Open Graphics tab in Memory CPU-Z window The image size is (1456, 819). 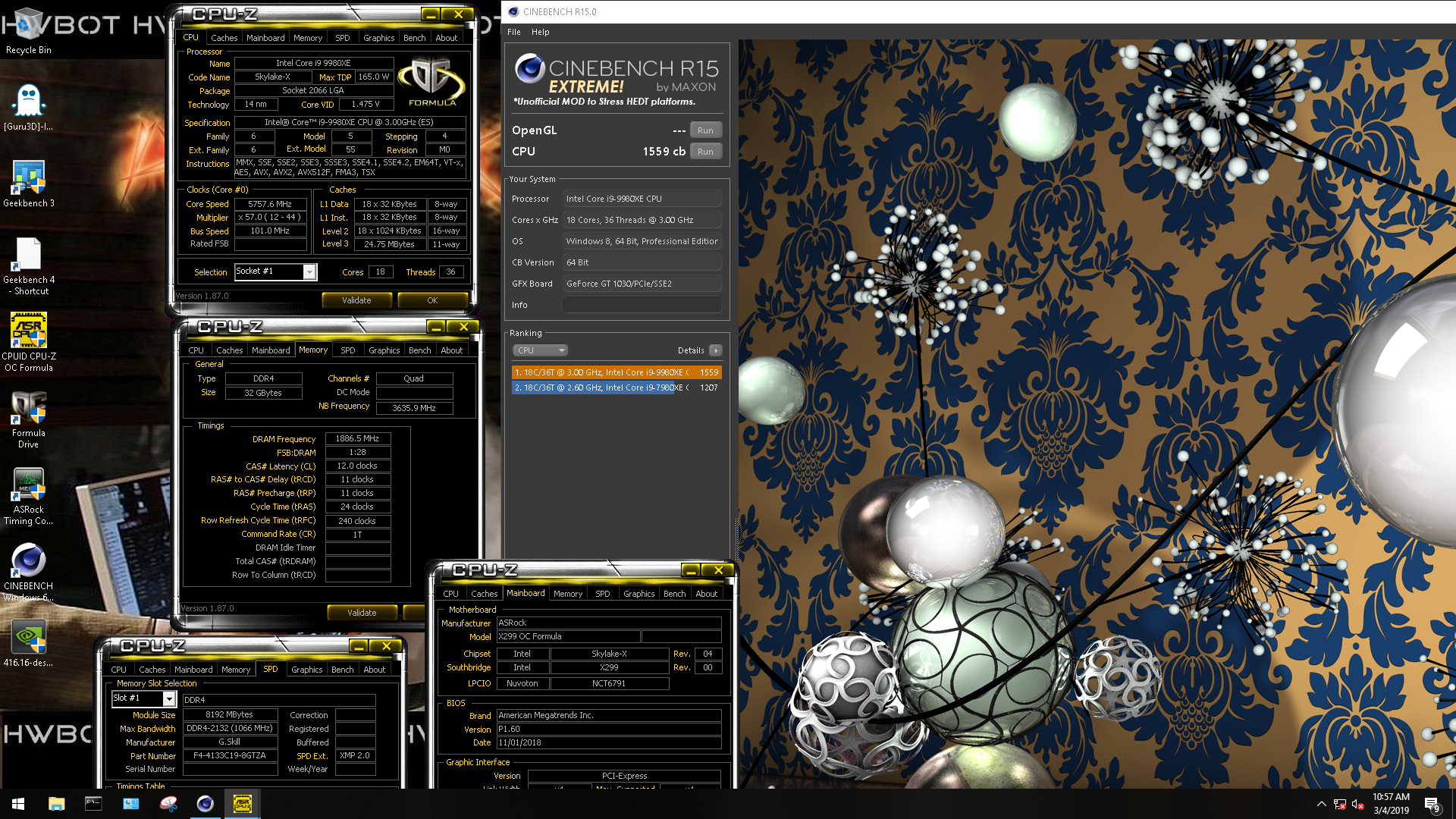(x=384, y=350)
